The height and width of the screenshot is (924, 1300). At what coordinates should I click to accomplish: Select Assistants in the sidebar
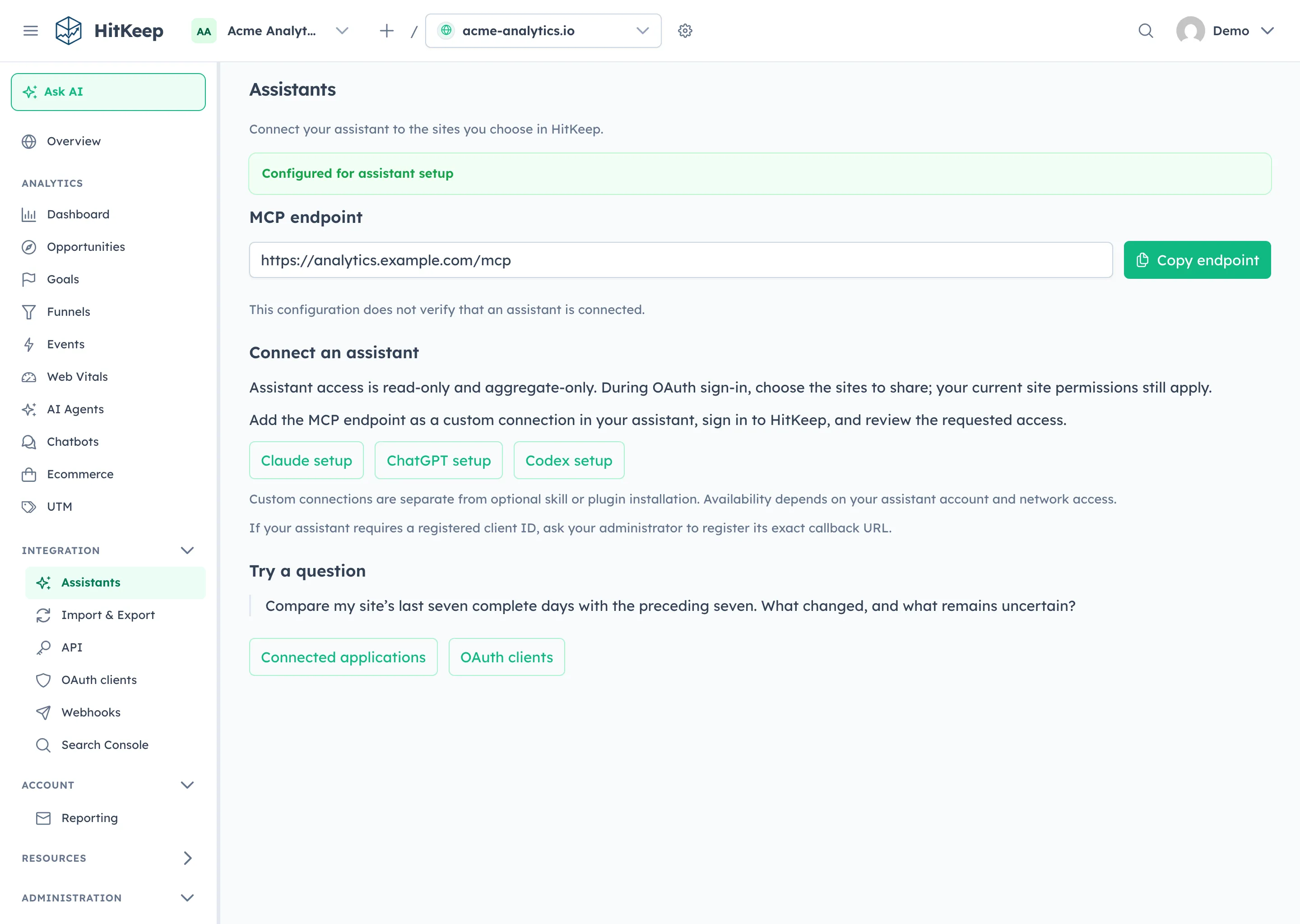coord(116,582)
